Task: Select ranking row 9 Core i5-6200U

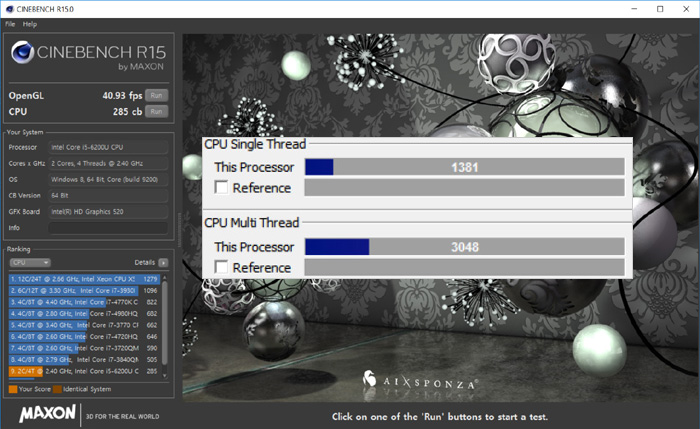Action: [x=84, y=371]
